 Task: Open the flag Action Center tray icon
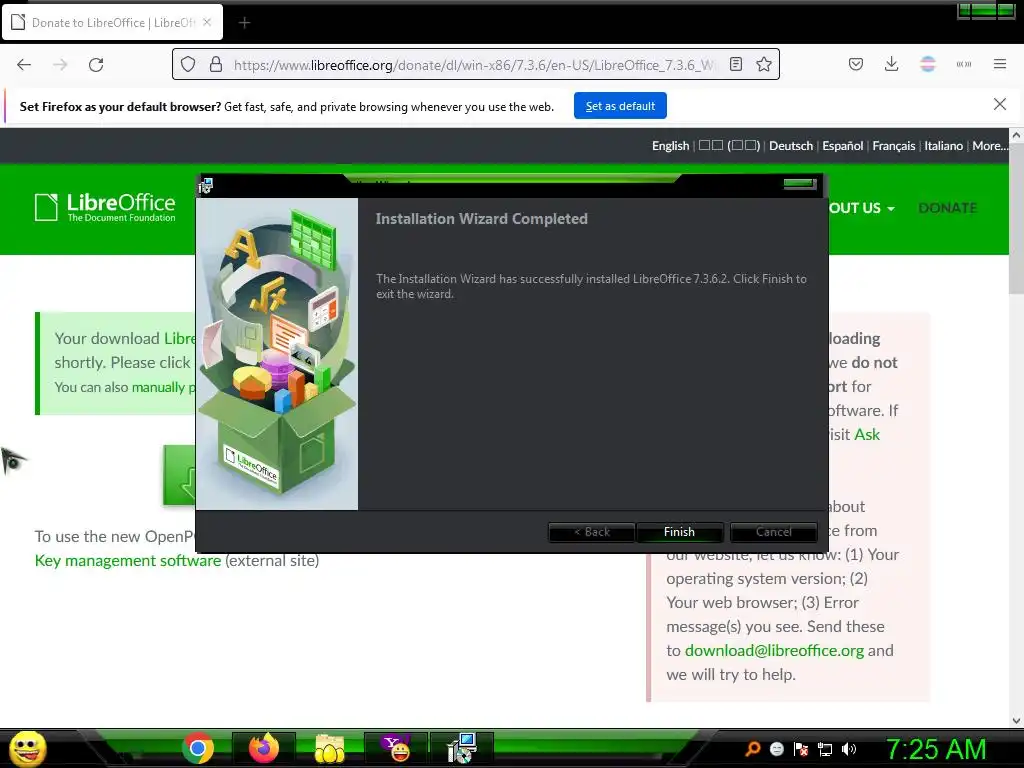tap(801, 749)
